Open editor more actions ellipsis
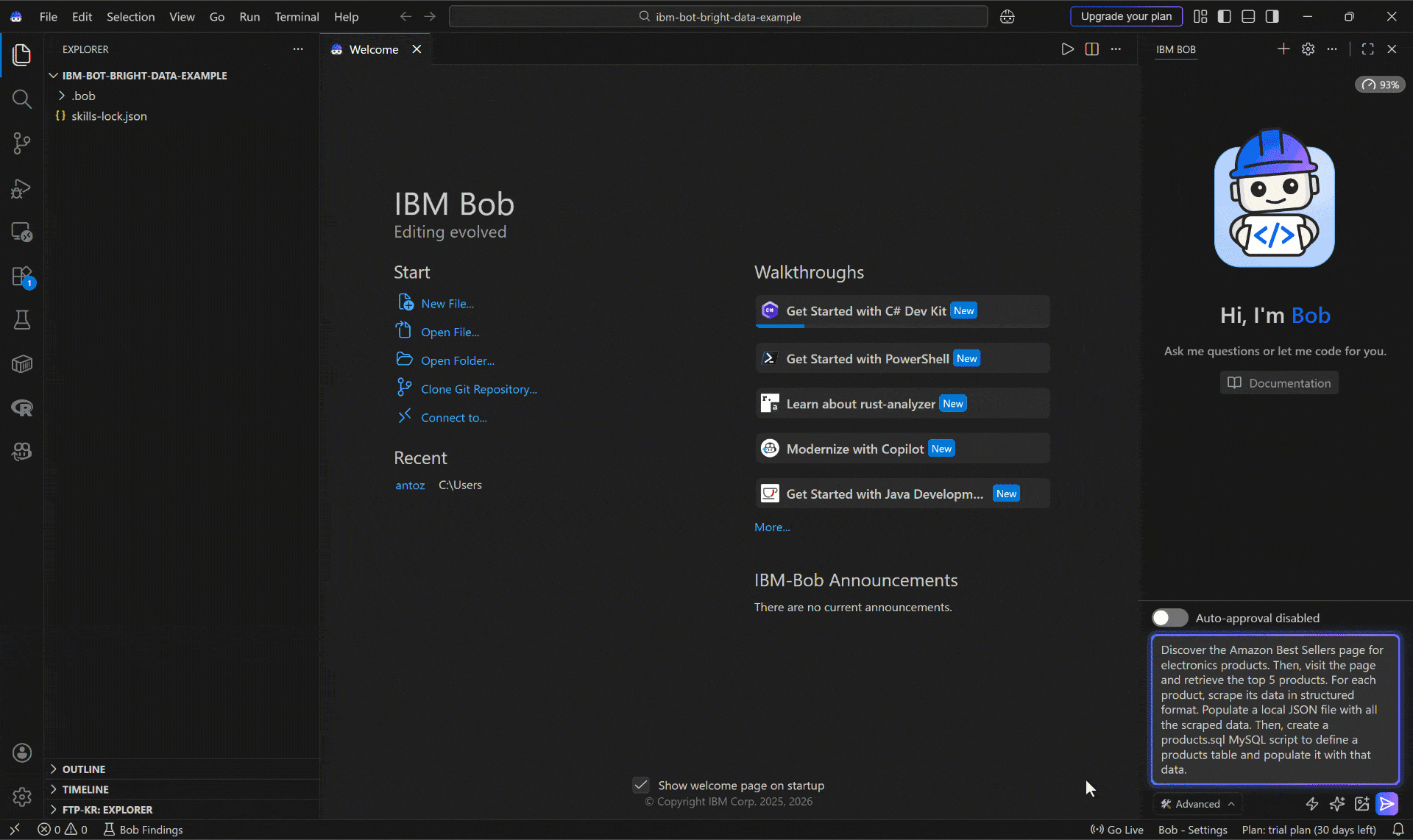Image resolution: width=1413 pixels, height=840 pixels. click(1116, 49)
